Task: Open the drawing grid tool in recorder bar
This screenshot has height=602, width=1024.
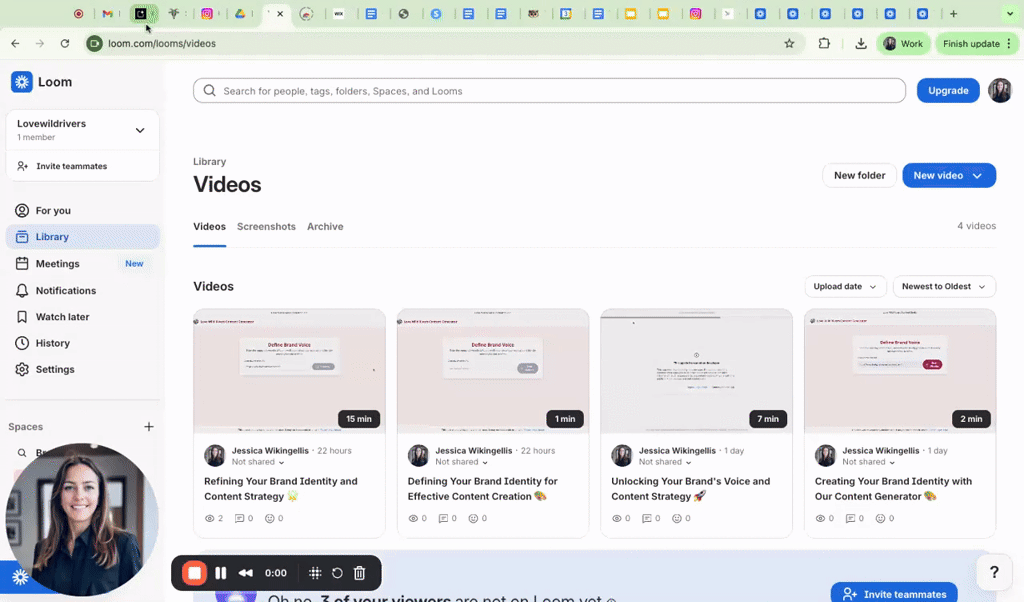Action: [315, 573]
